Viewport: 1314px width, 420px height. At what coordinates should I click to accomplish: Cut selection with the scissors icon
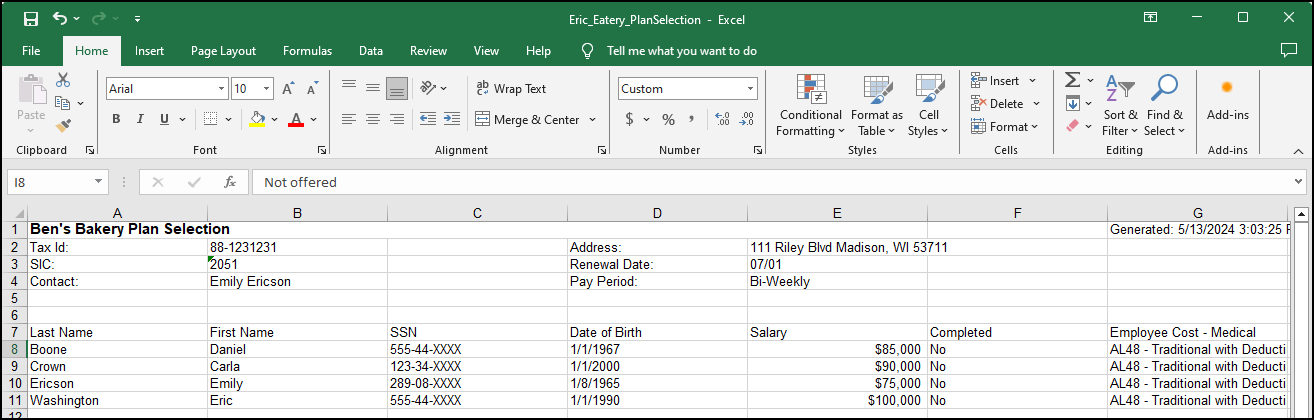pos(63,80)
